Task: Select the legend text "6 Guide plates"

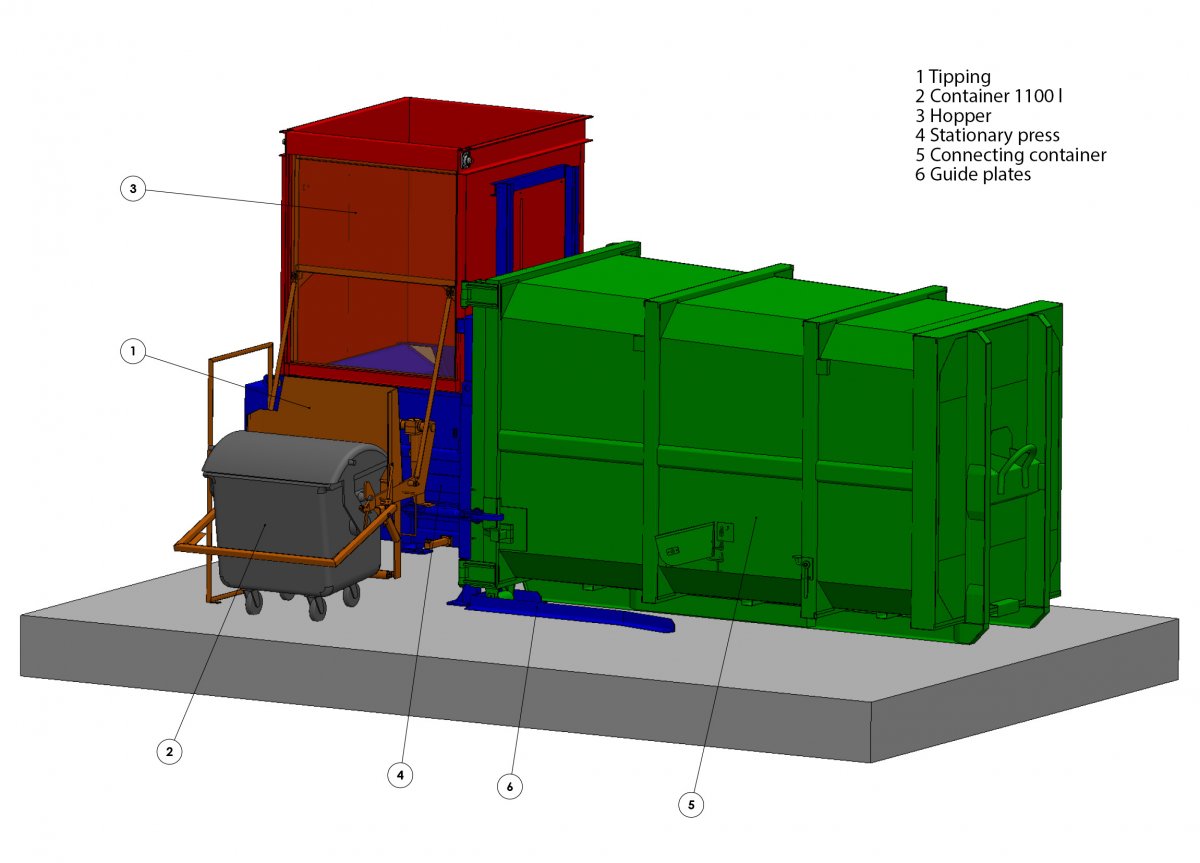Action: [972, 174]
